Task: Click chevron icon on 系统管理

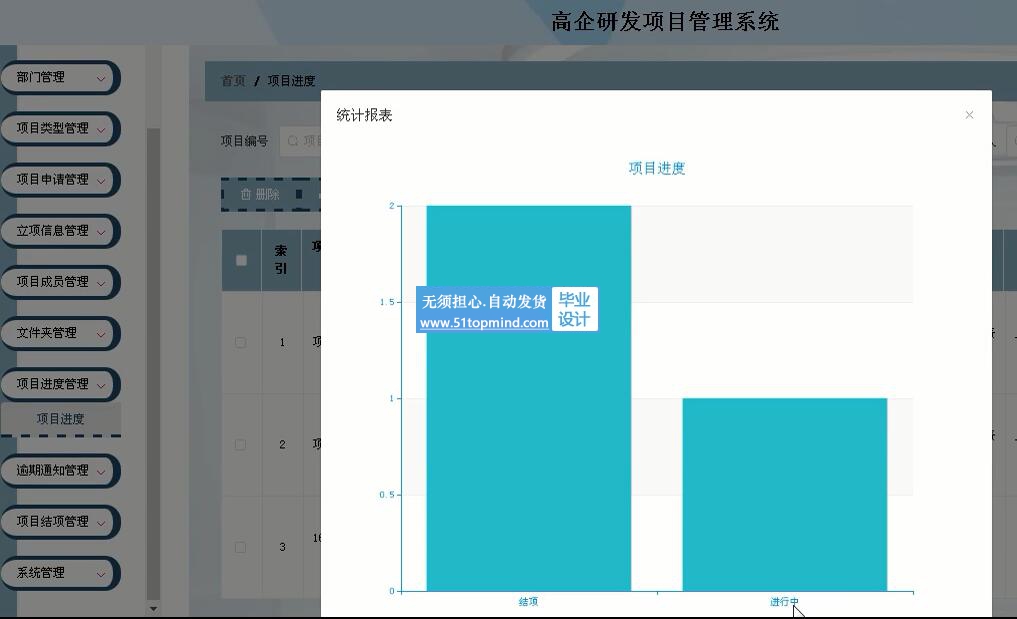Action: coord(101,574)
